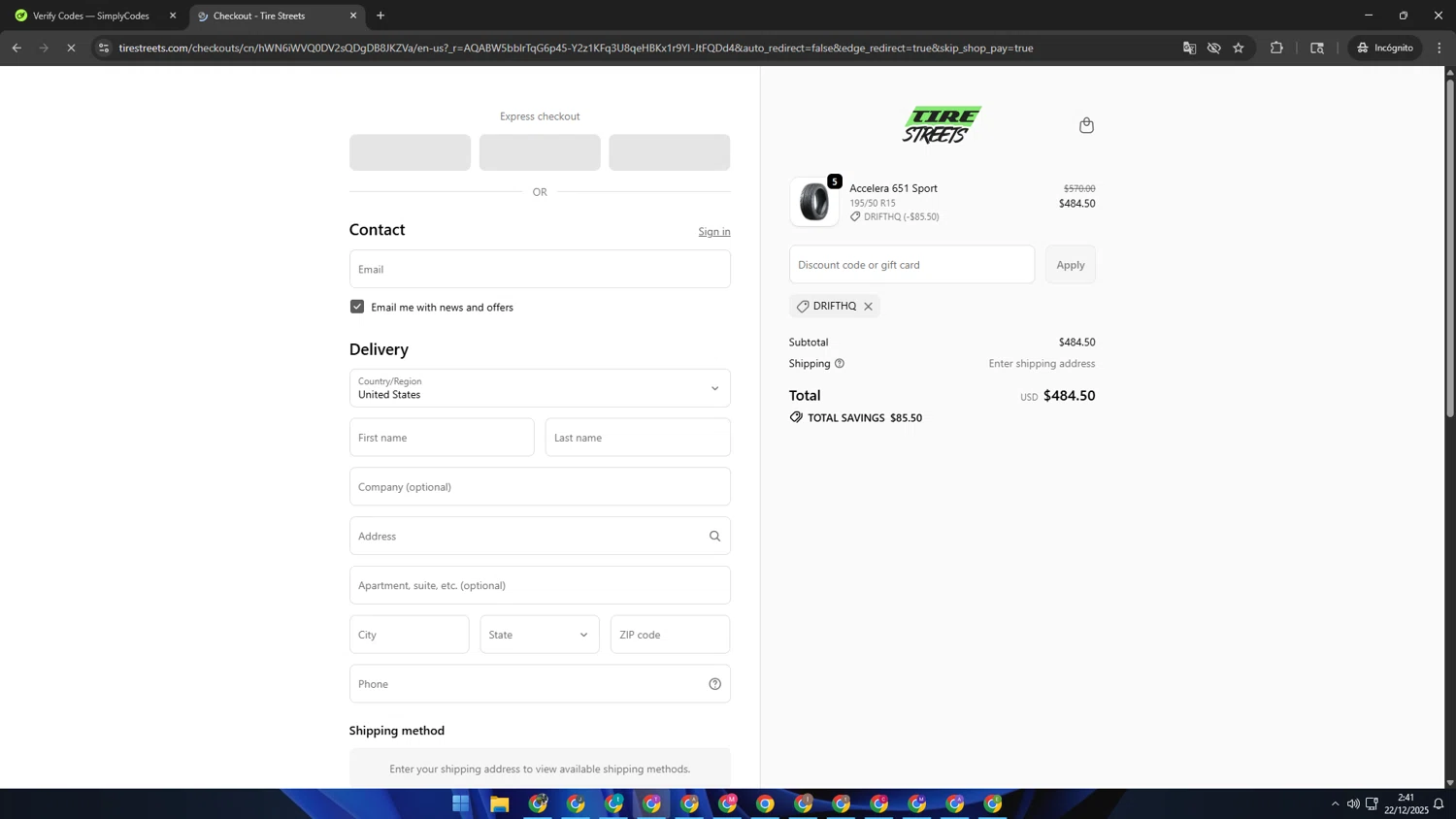Viewport: 1456px width, 819px height.
Task: Open Windows Start menu
Action: (461, 803)
